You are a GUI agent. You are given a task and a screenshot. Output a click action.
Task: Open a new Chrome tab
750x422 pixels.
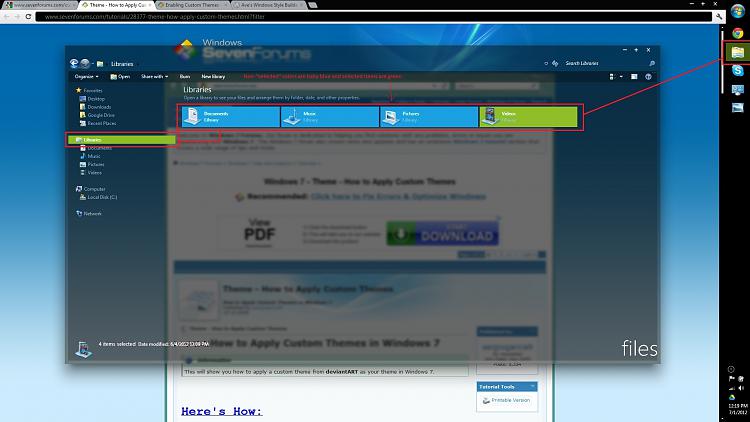tap(312, 5)
